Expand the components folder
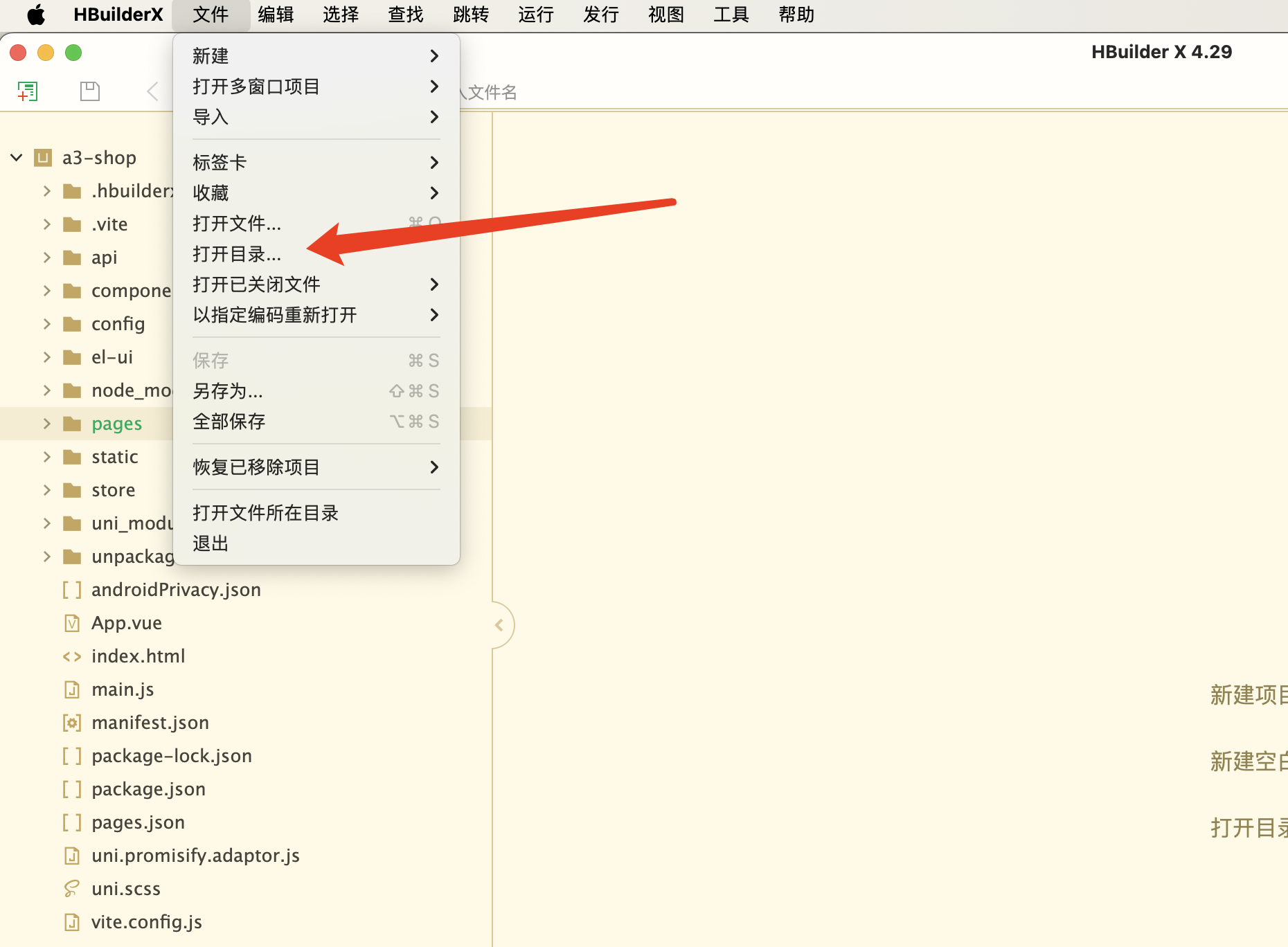The height and width of the screenshot is (947, 1288). point(47,291)
